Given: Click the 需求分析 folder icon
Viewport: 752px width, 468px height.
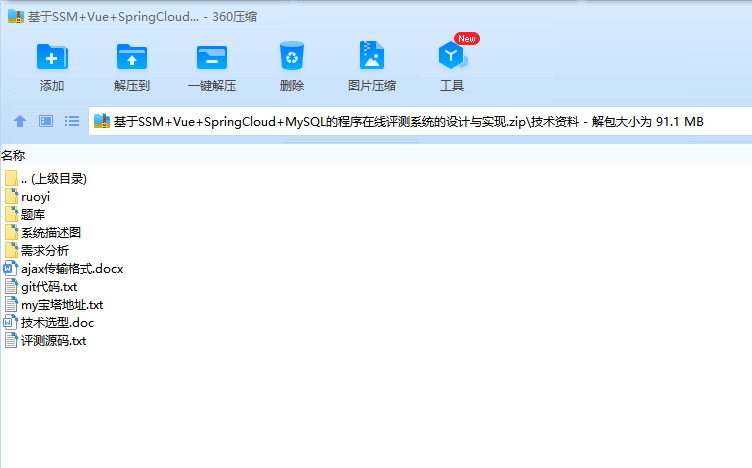Looking at the screenshot, I should point(12,250).
